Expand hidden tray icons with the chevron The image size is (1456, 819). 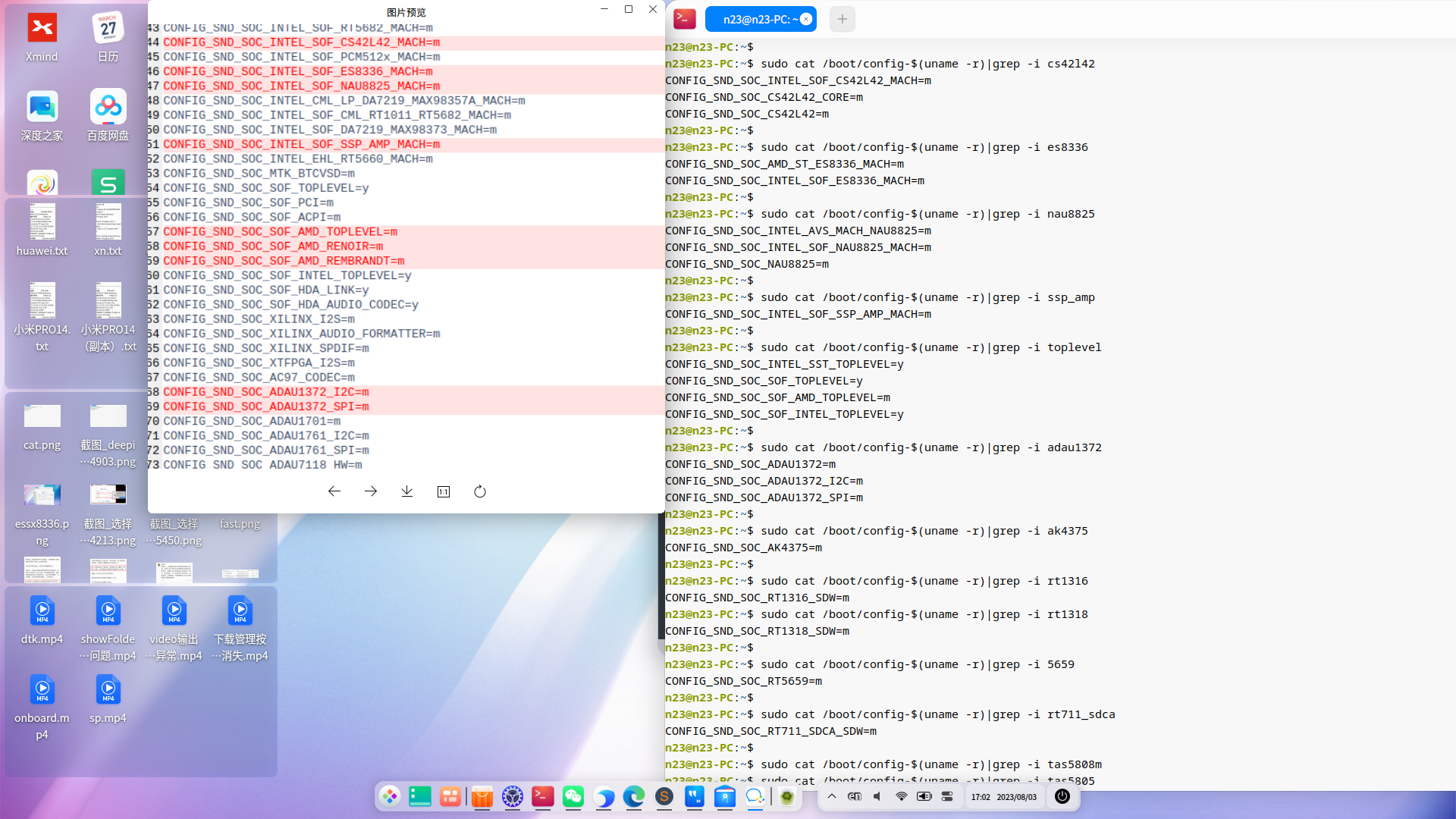tap(832, 797)
